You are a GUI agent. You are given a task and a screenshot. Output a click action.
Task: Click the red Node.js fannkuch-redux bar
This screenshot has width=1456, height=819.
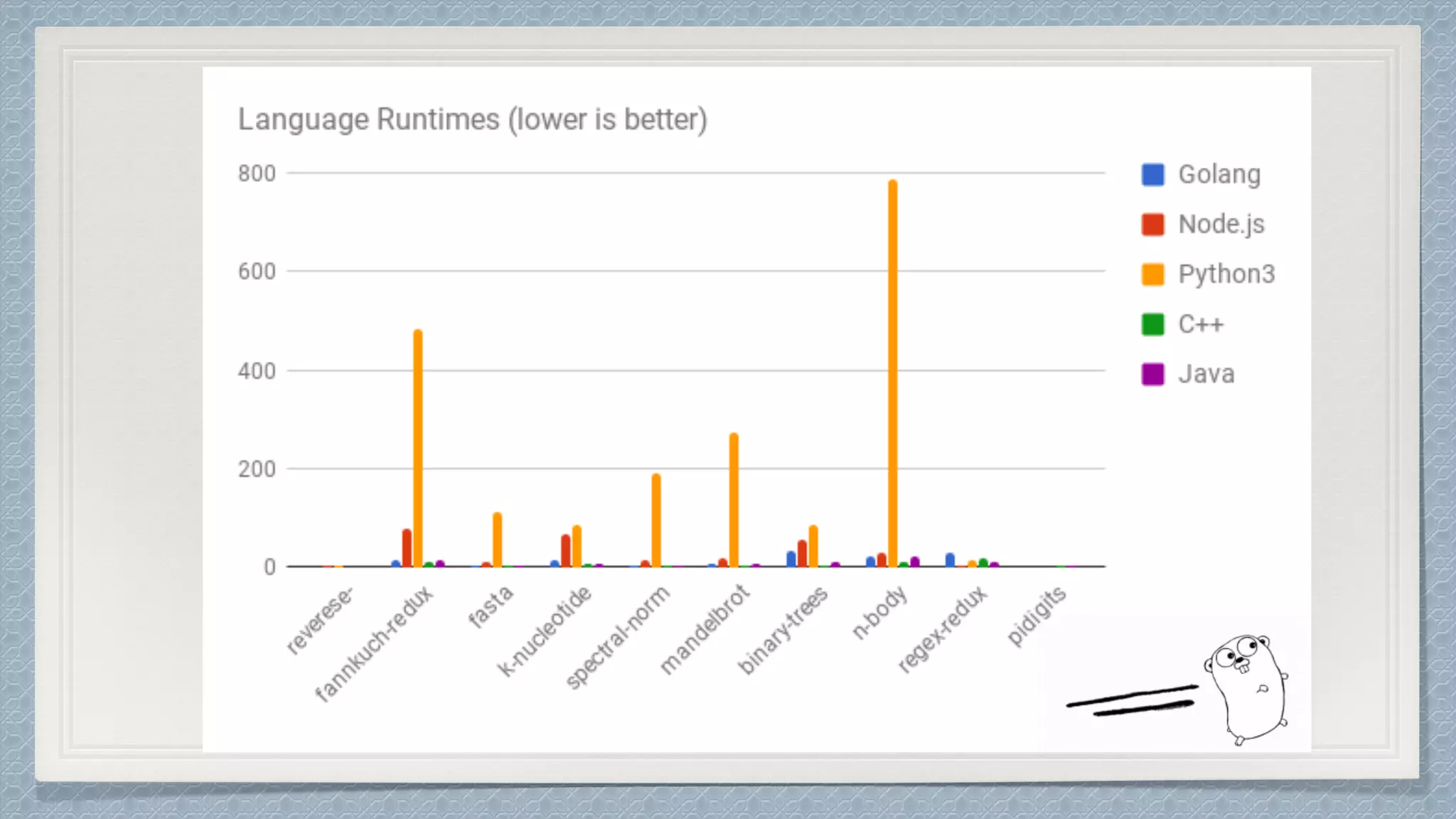click(407, 548)
